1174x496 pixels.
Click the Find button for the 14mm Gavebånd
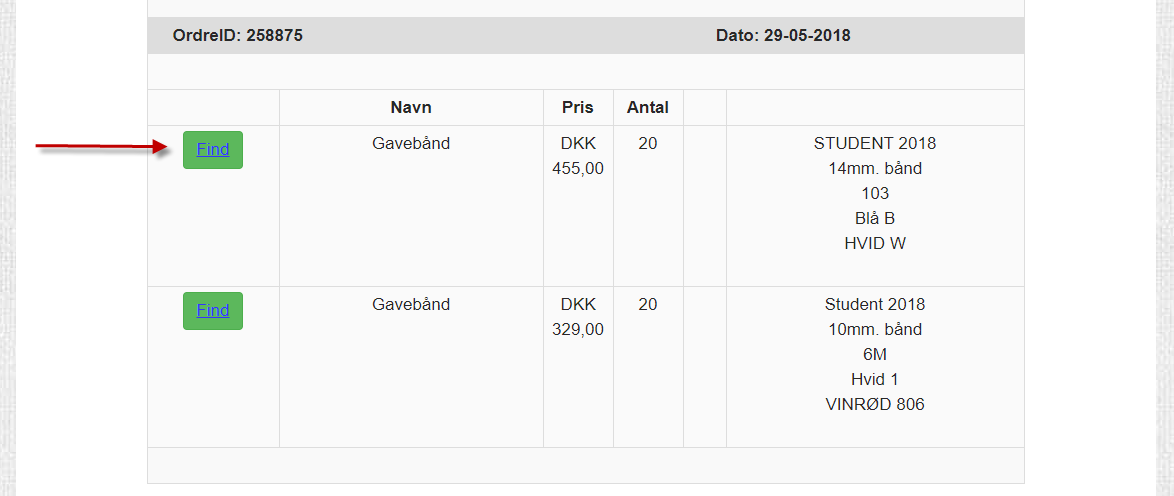click(213, 150)
